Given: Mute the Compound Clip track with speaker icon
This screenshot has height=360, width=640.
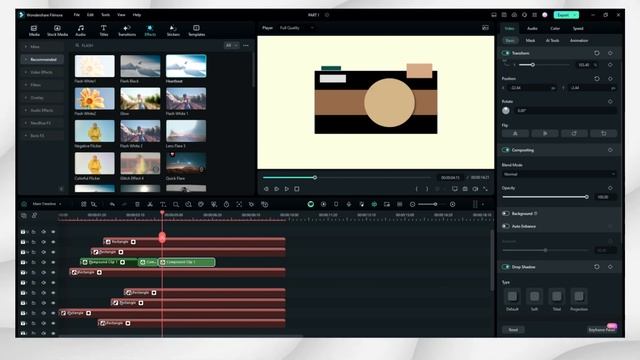Looking at the screenshot, I should pyautogui.click(x=43, y=262).
